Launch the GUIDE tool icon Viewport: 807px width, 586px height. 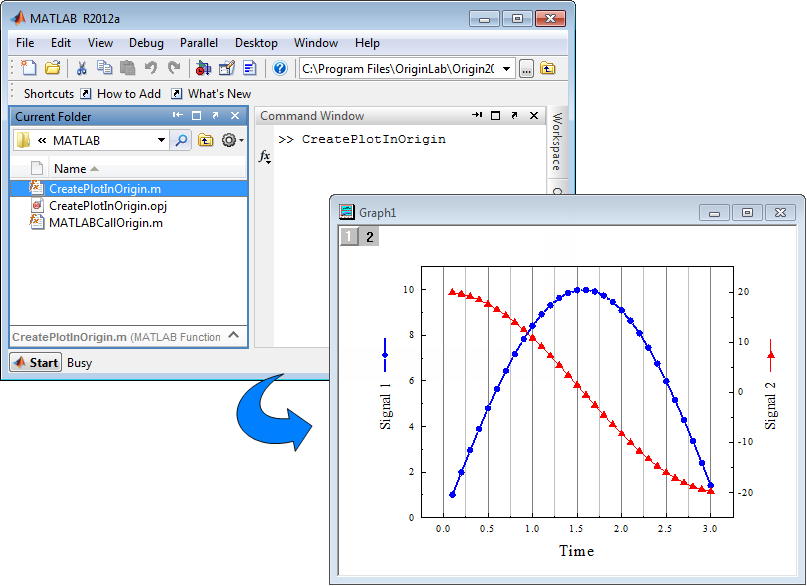pos(226,68)
